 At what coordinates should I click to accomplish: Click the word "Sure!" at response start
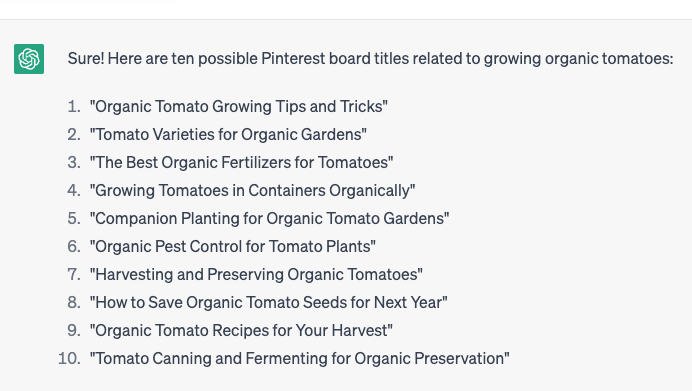86,59
